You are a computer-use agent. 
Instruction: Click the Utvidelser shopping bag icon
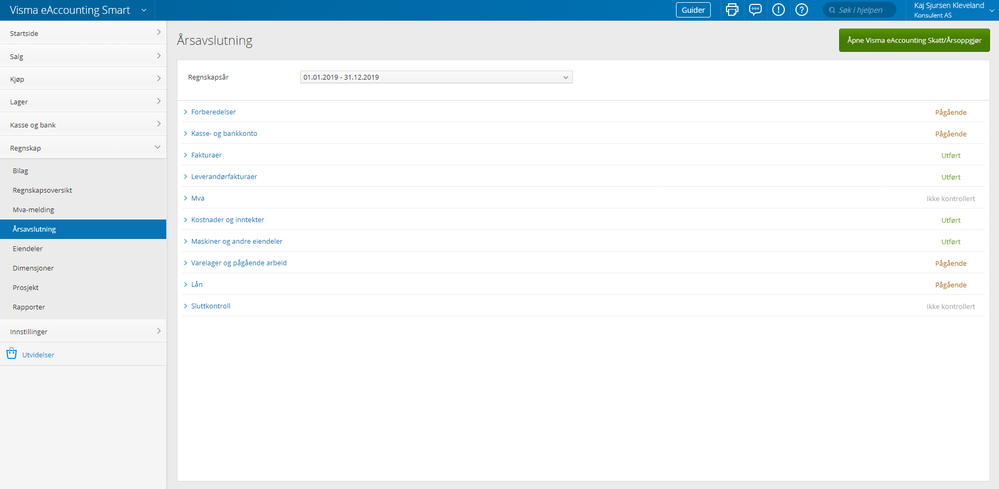pos(11,354)
